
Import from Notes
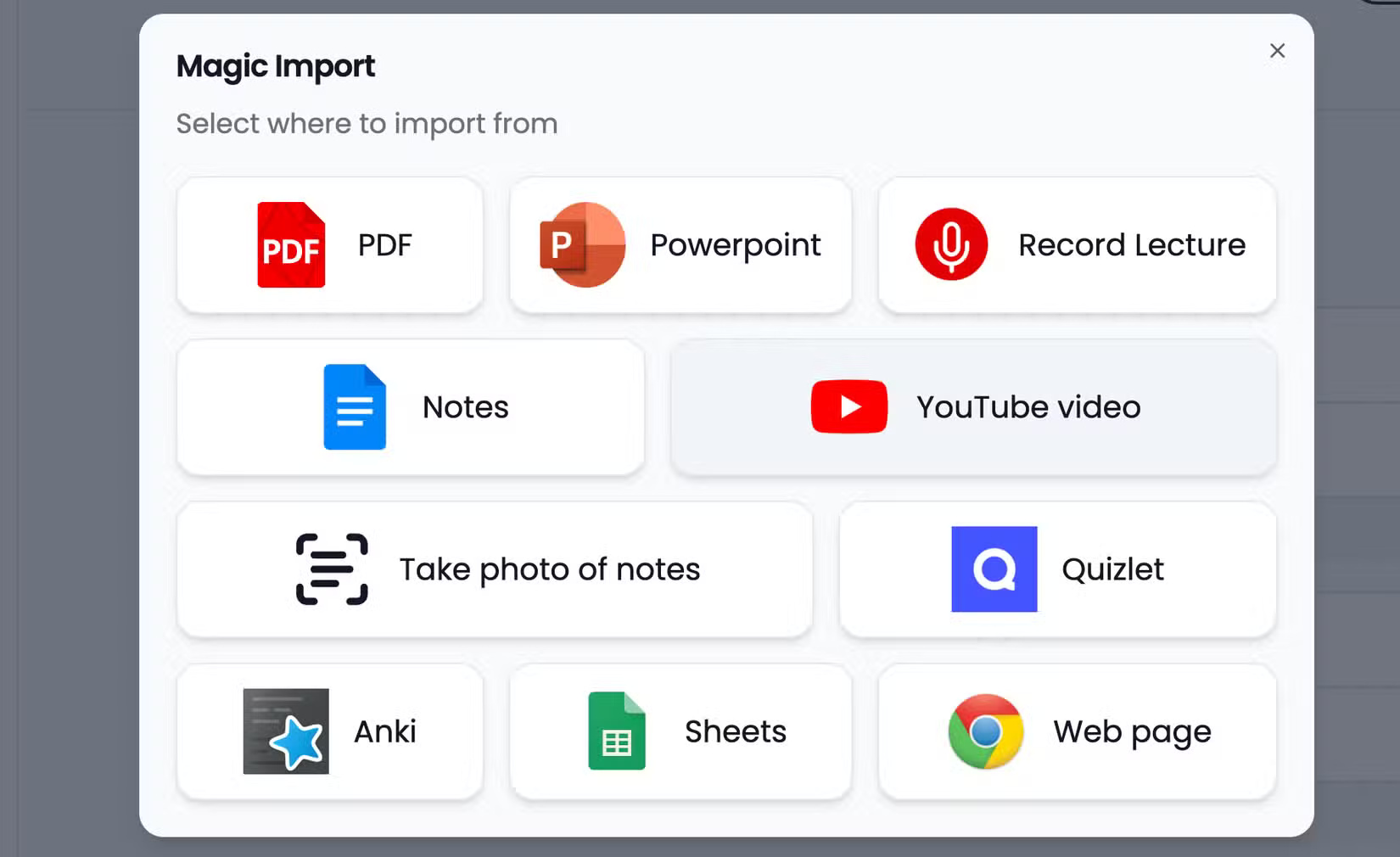tap(410, 407)
